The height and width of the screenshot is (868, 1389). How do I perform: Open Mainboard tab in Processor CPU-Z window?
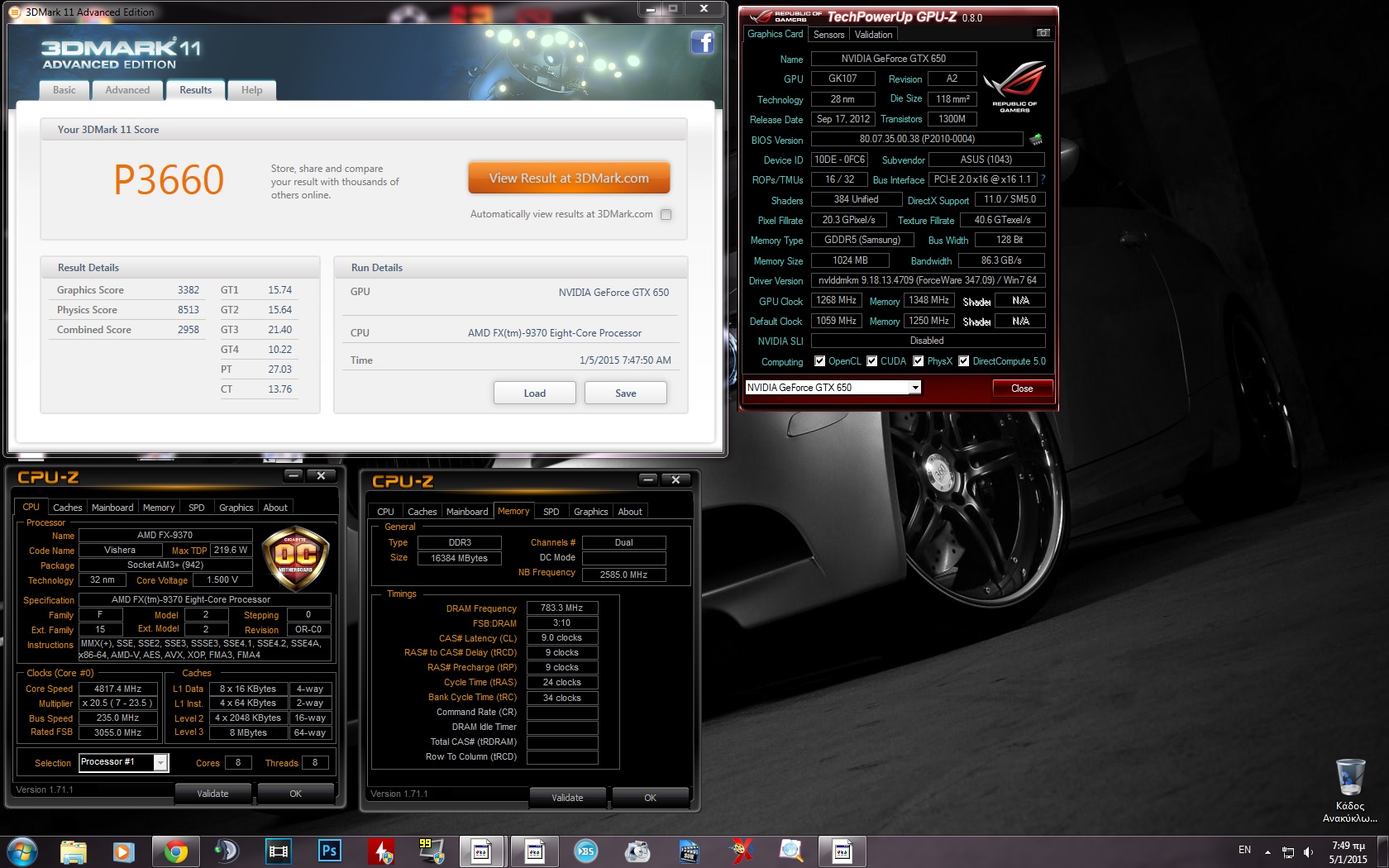[112, 508]
